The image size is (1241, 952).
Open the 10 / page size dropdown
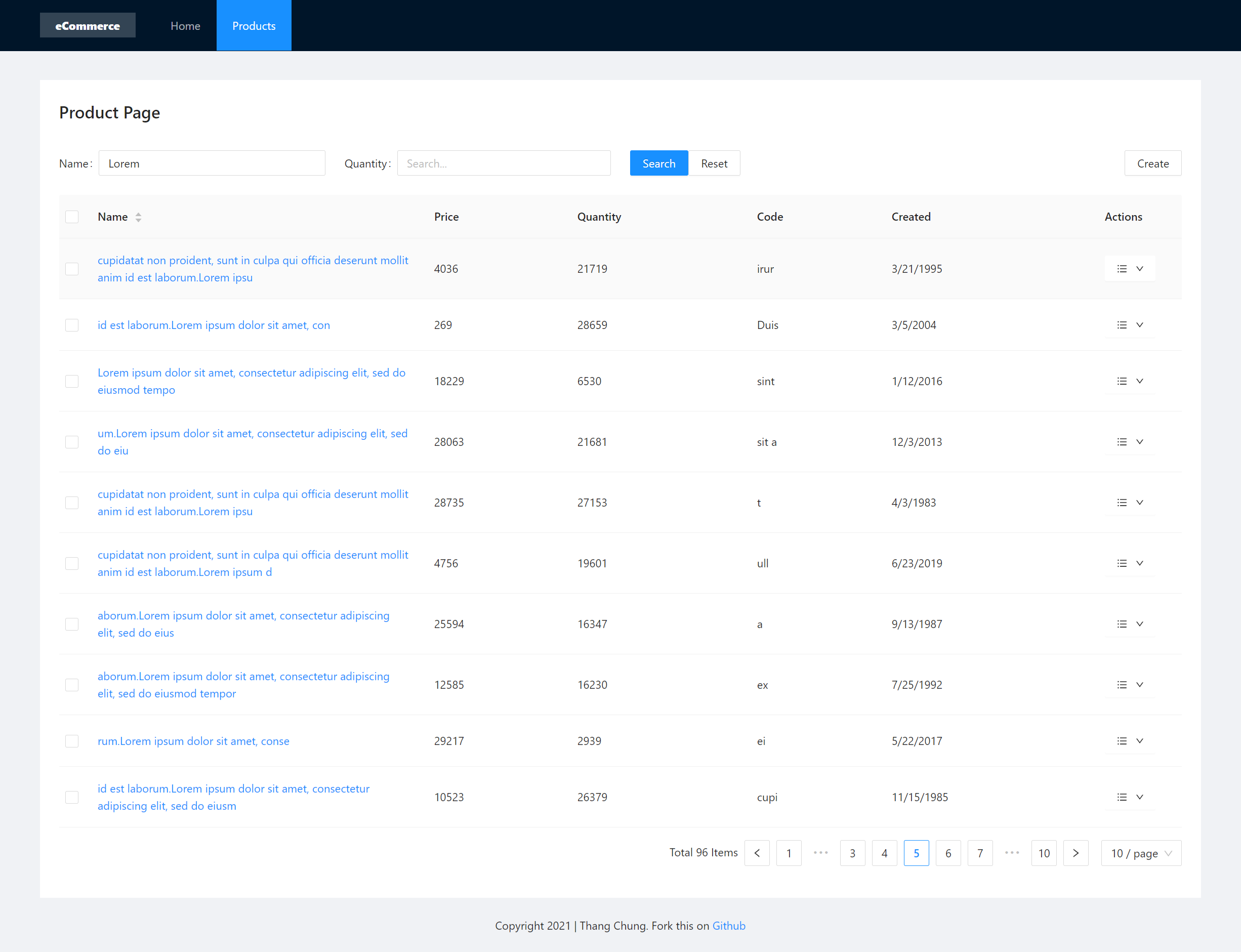coord(1141,853)
